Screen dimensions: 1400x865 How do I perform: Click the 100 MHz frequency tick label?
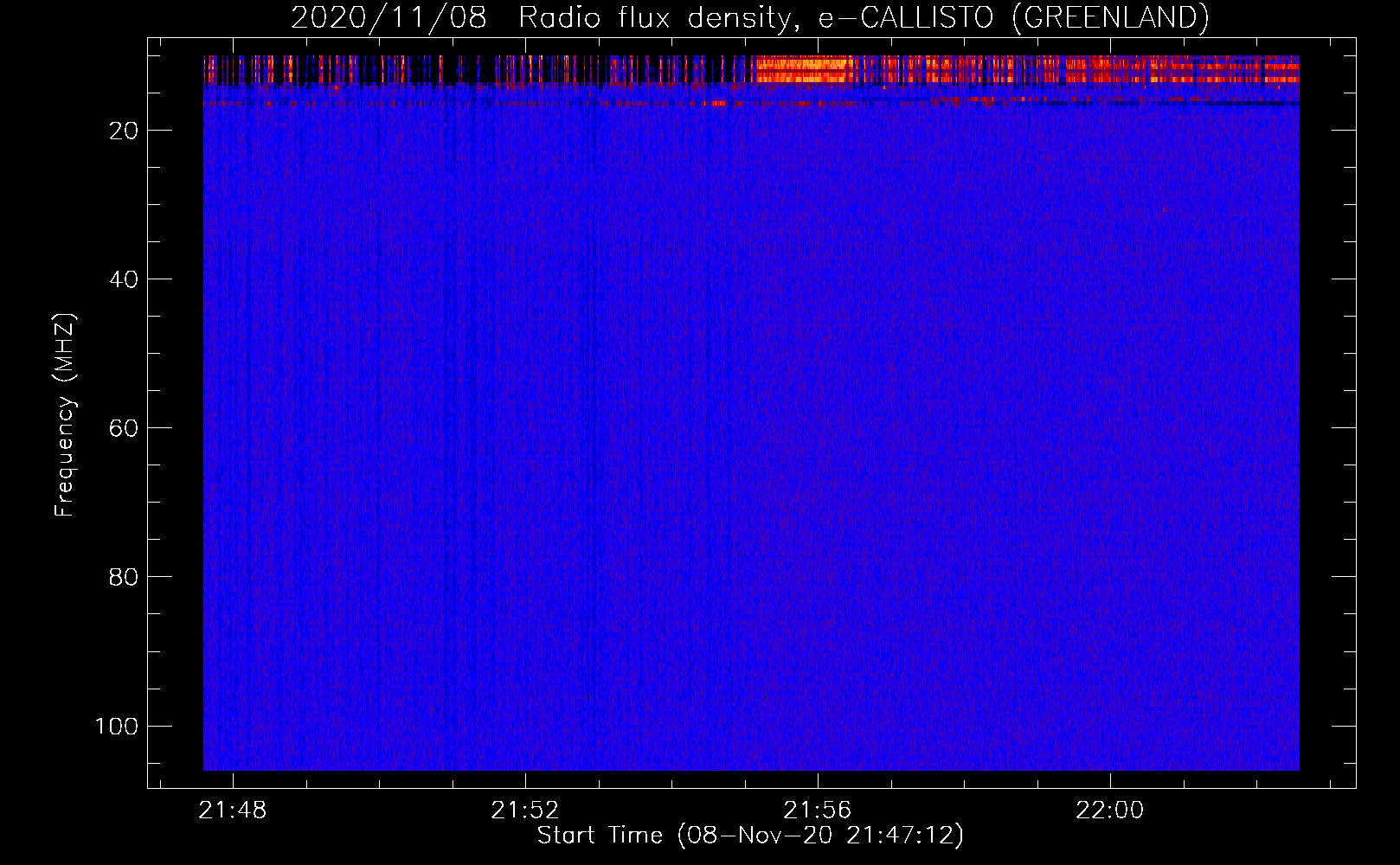(x=117, y=726)
